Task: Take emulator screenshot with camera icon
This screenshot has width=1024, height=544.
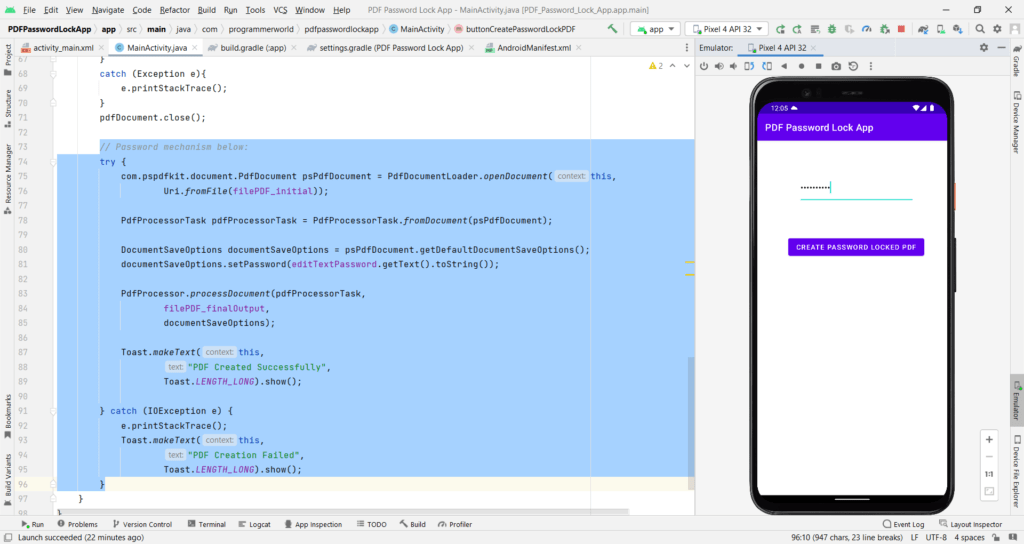Action: tap(836, 66)
